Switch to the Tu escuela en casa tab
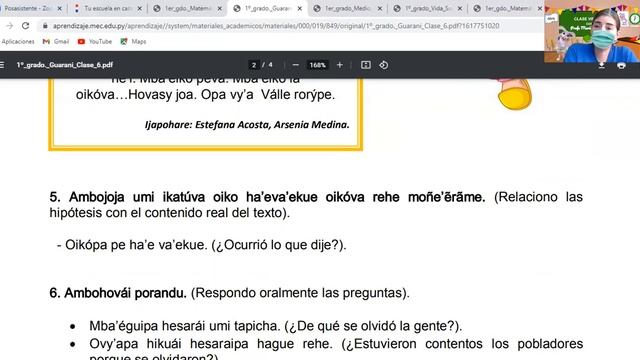The width and height of the screenshot is (640, 360). pyautogui.click(x=107, y=8)
